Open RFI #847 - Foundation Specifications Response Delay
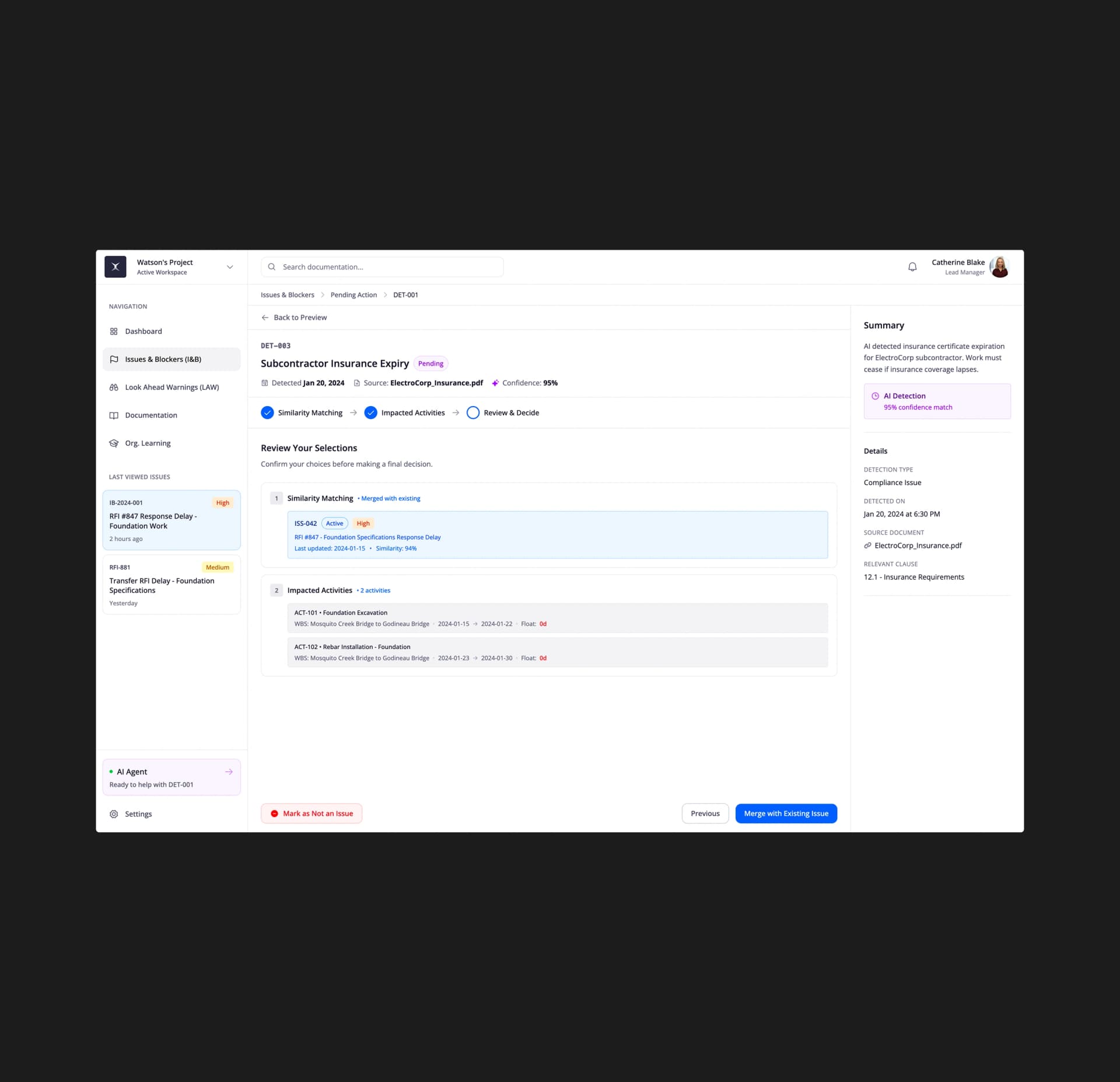1120x1082 pixels. [367, 537]
